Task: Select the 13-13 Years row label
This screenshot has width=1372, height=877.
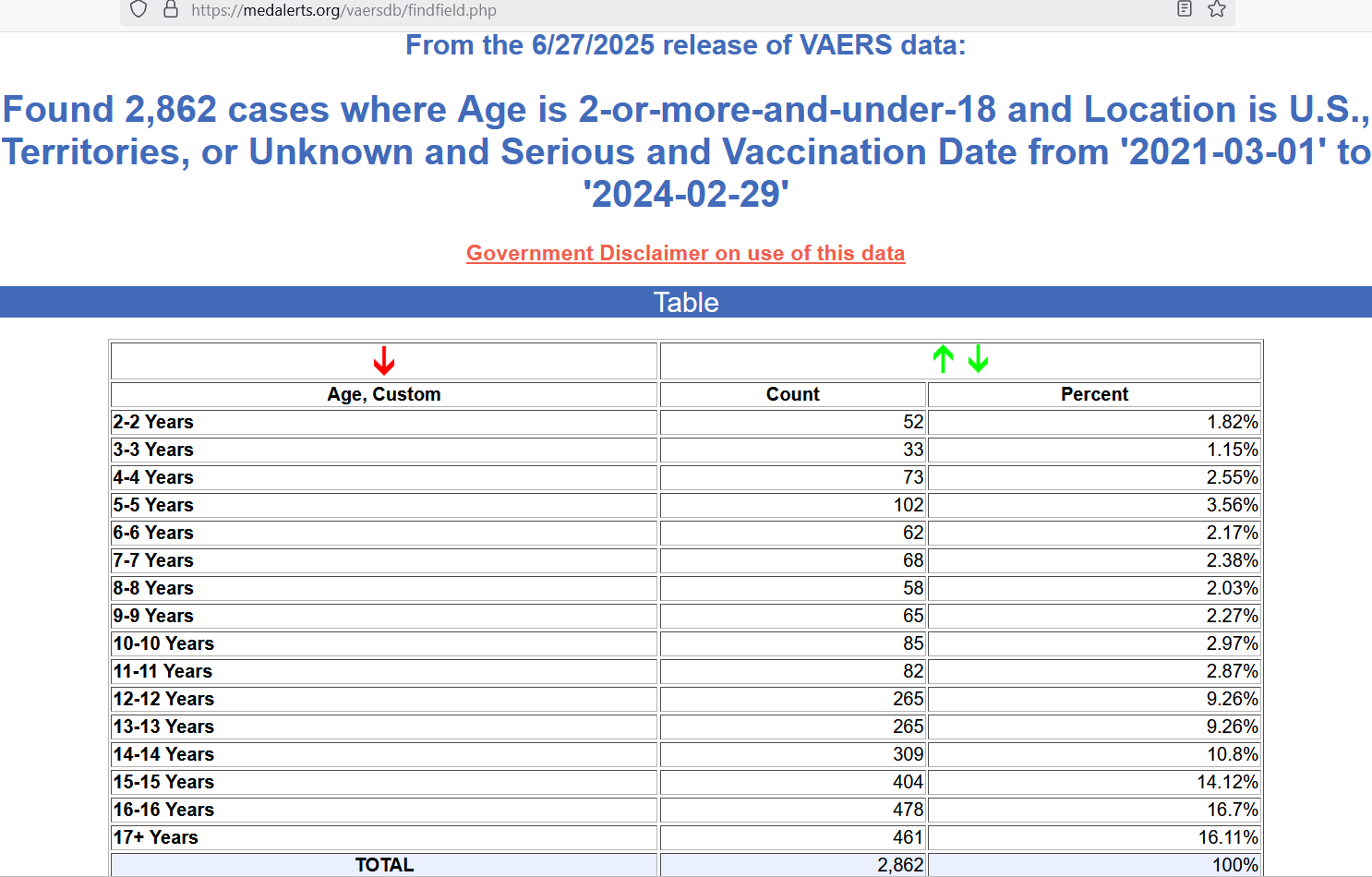Action: tap(163, 727)
